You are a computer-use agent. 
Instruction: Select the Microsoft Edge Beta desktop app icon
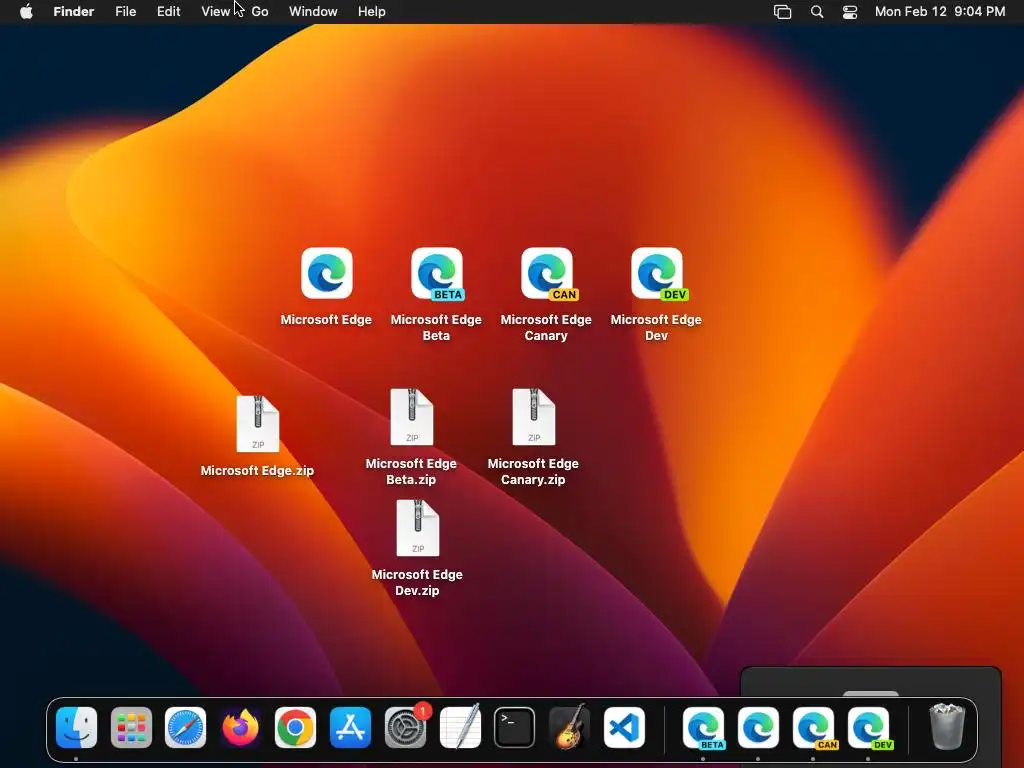437,273
